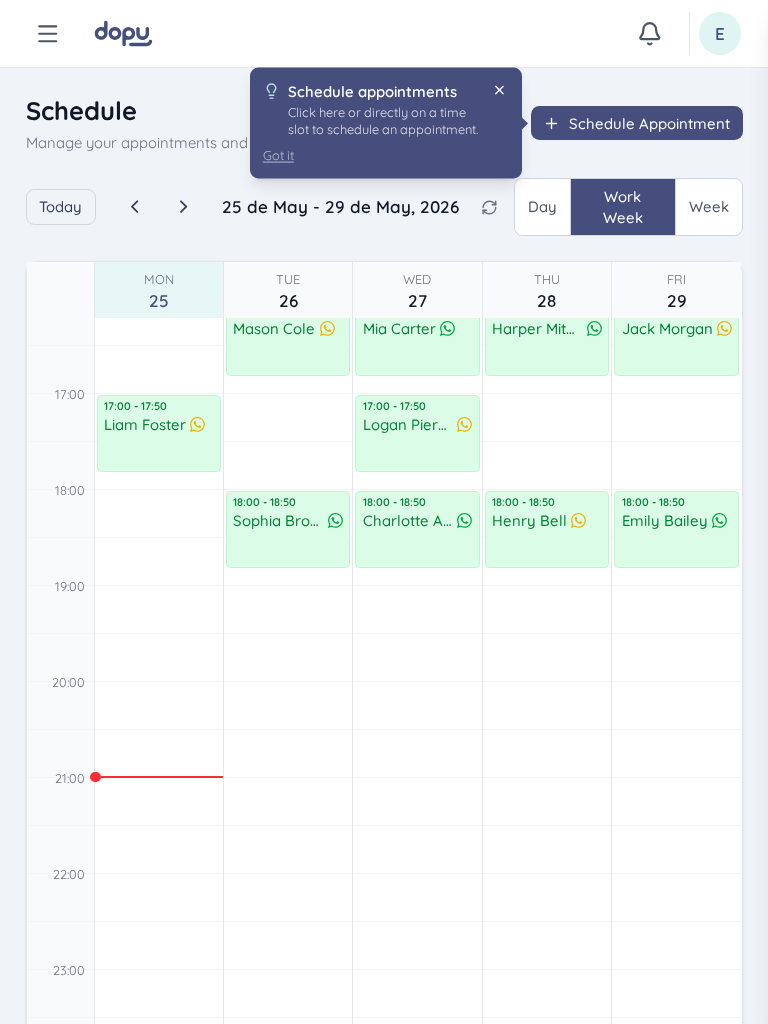
Task: Dismiss tooltip with Got it link
Action: point(278,155)
